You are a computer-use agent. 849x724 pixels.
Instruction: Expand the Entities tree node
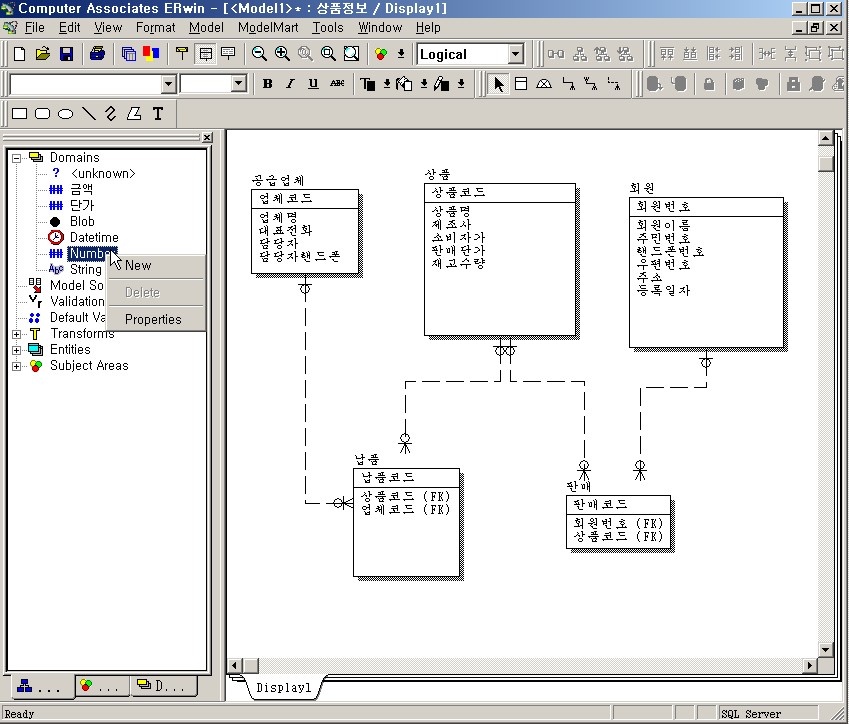(x=17, y=350)
